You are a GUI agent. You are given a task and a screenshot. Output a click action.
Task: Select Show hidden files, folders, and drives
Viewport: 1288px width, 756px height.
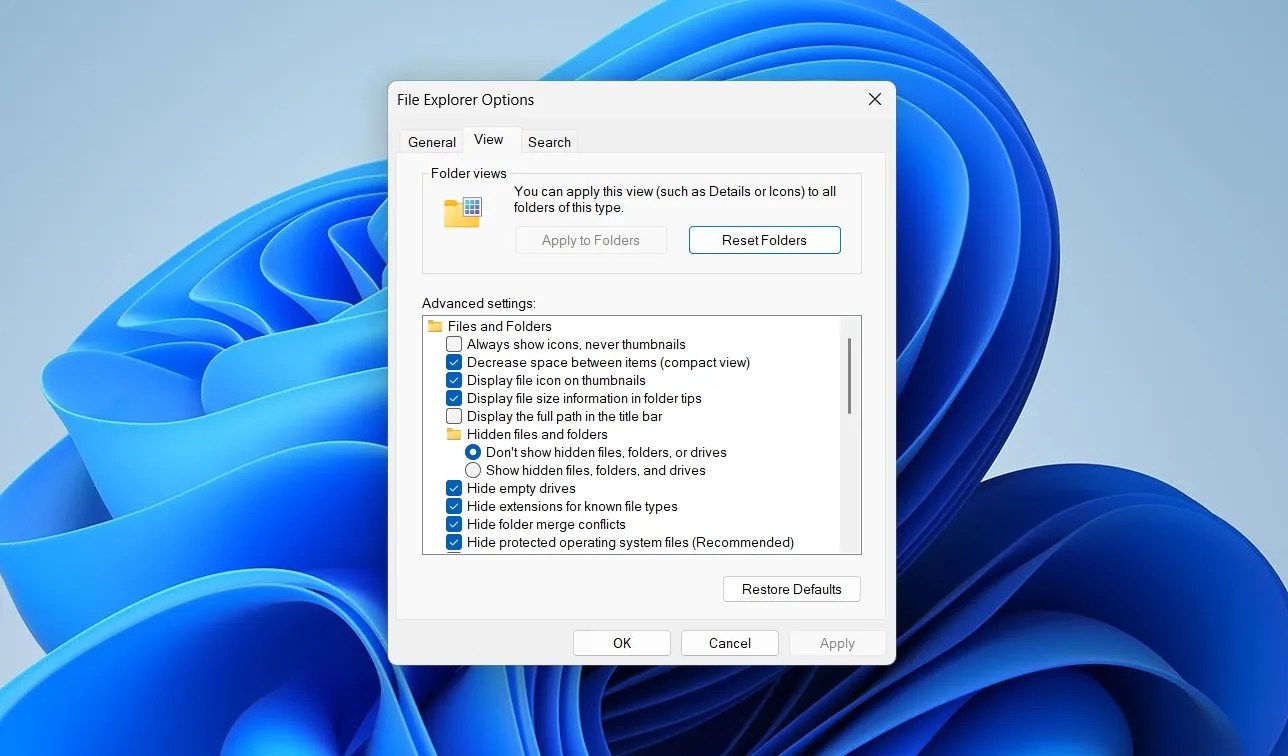point(473,470)
